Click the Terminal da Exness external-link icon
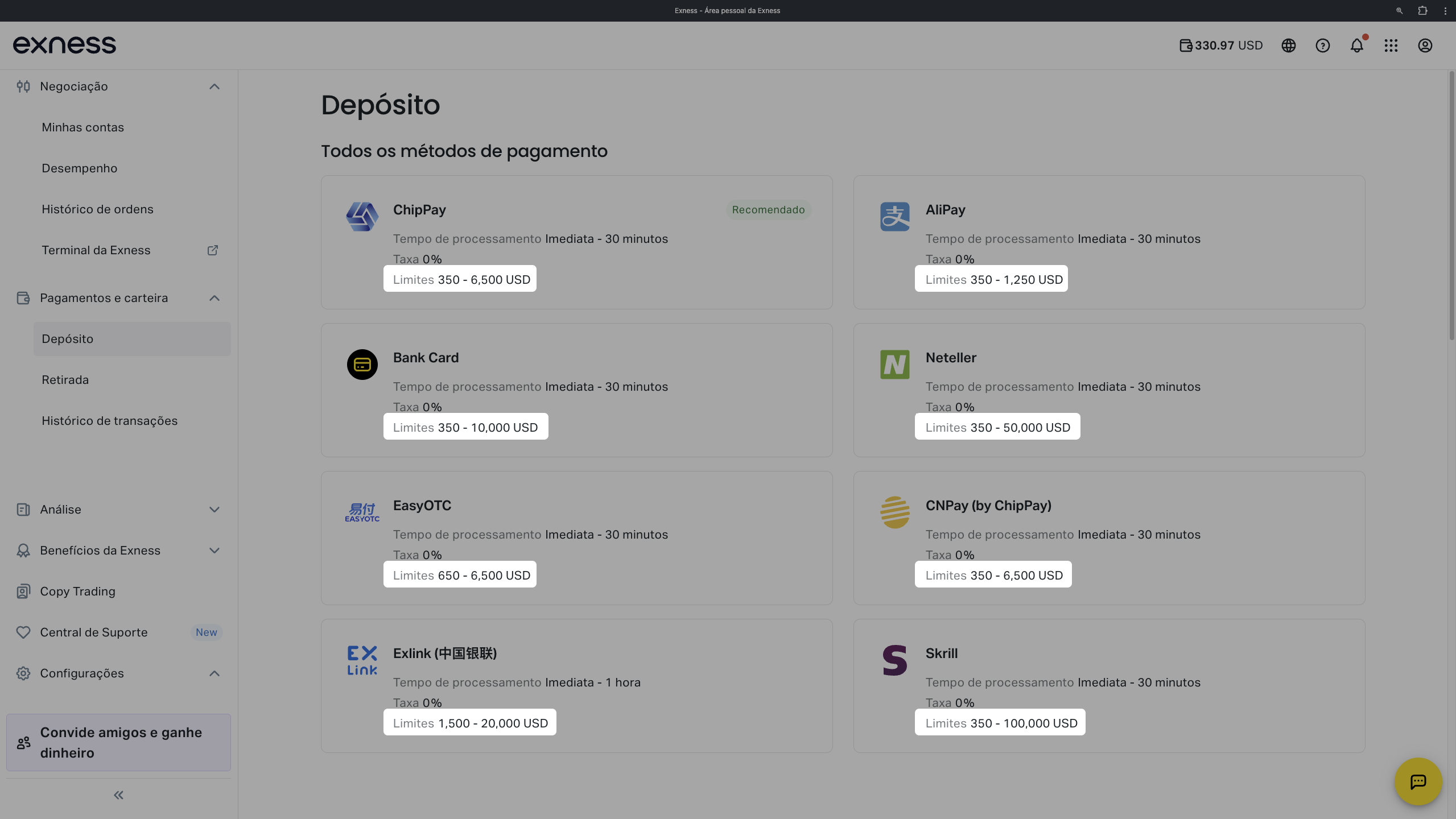The height and width of the screenshot is (819, 1456). 213,250
